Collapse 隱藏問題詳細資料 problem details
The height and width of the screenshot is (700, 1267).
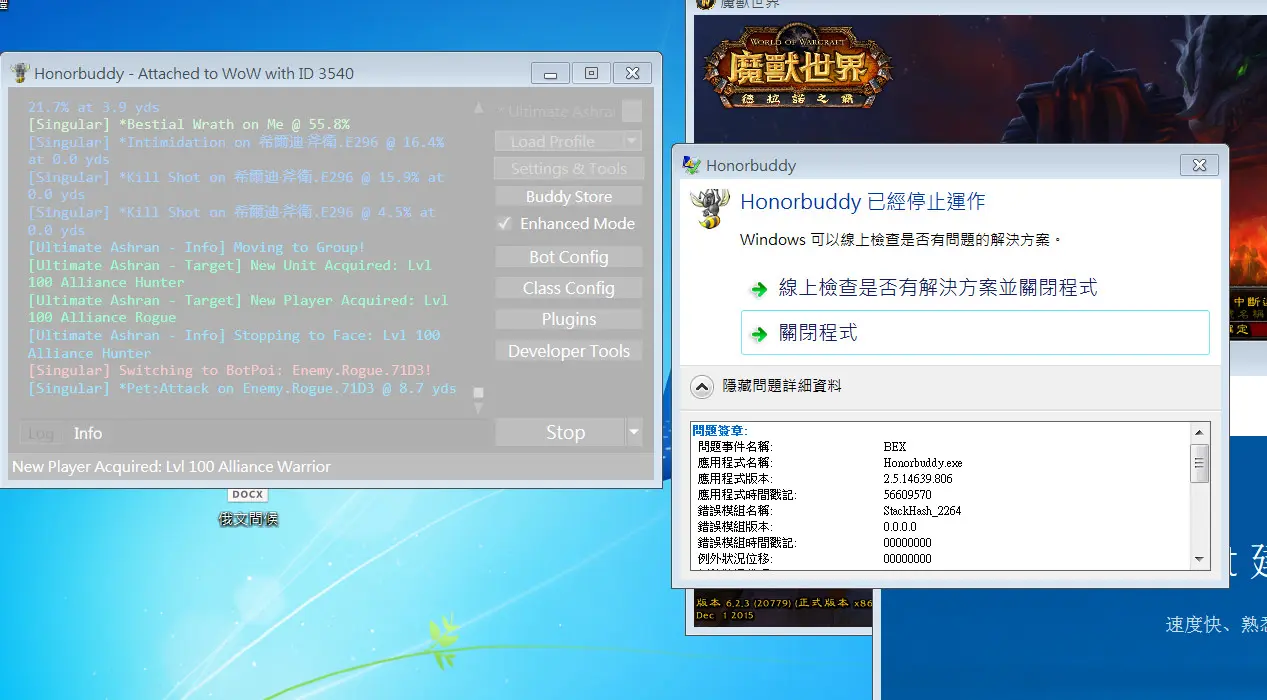click(x=703, y=386)
